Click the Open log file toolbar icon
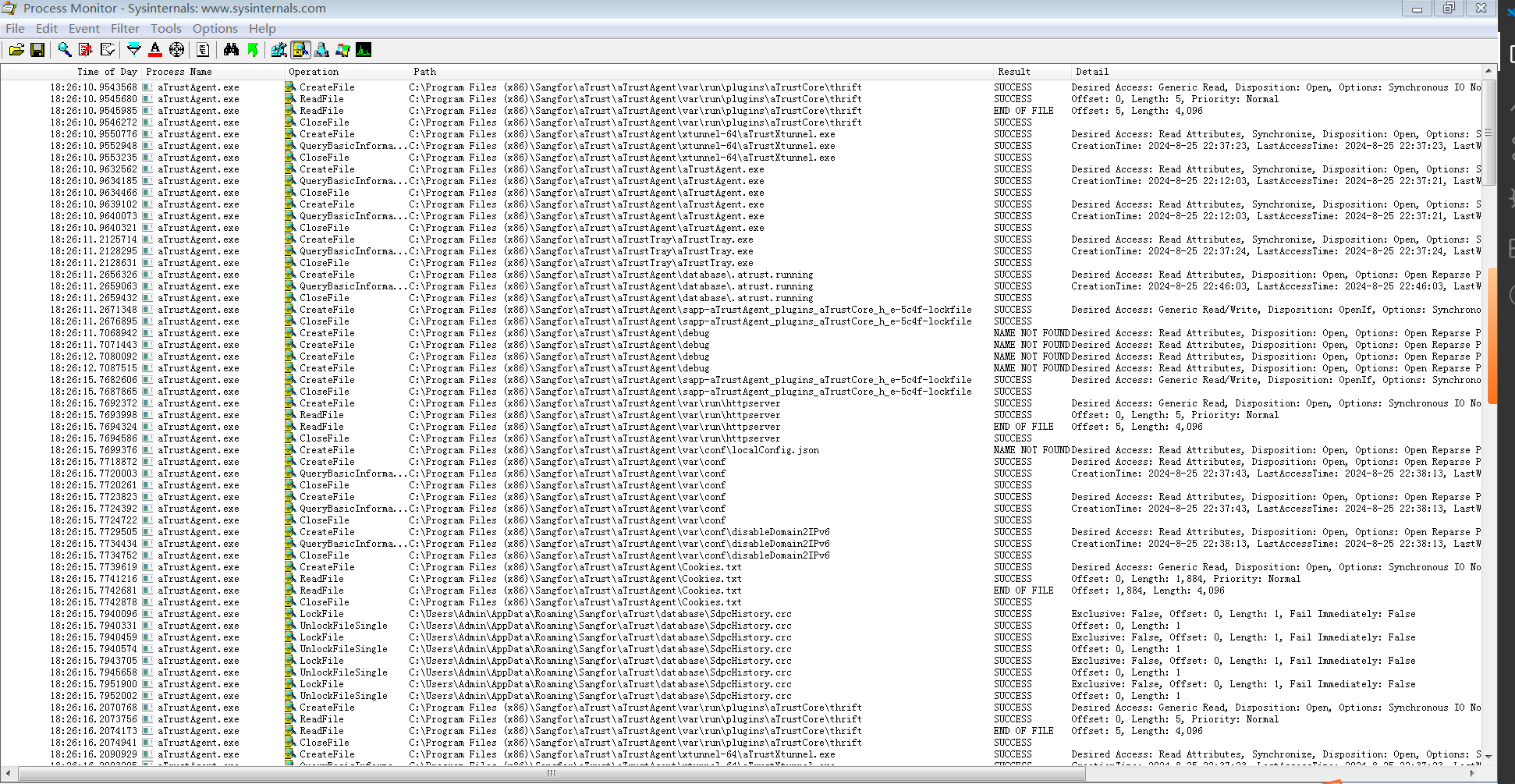 point(16,50)
